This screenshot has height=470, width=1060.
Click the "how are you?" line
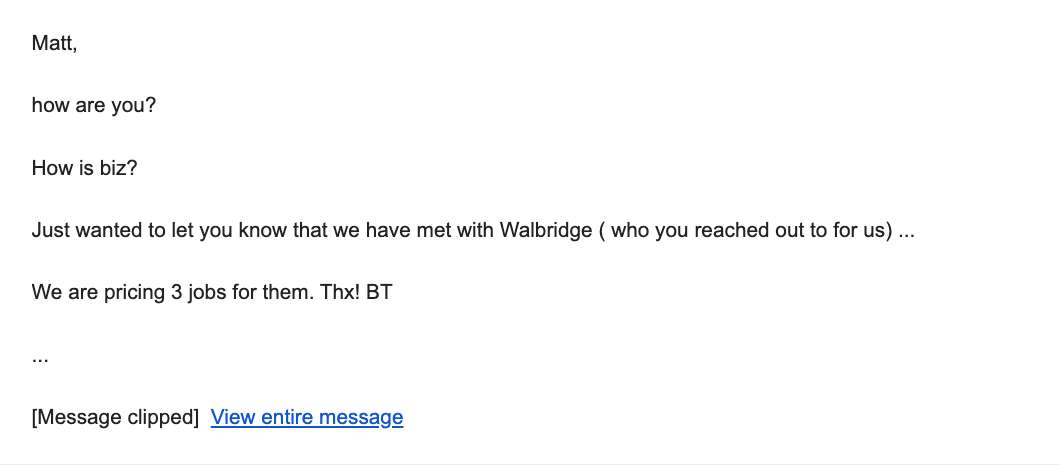coord(94,106)
